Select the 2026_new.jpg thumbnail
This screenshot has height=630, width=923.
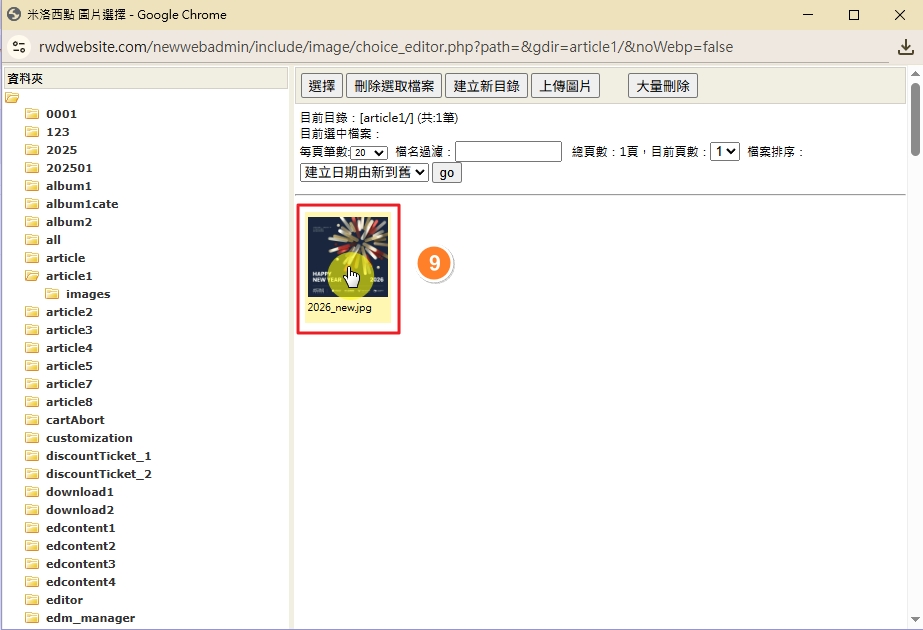347,257
